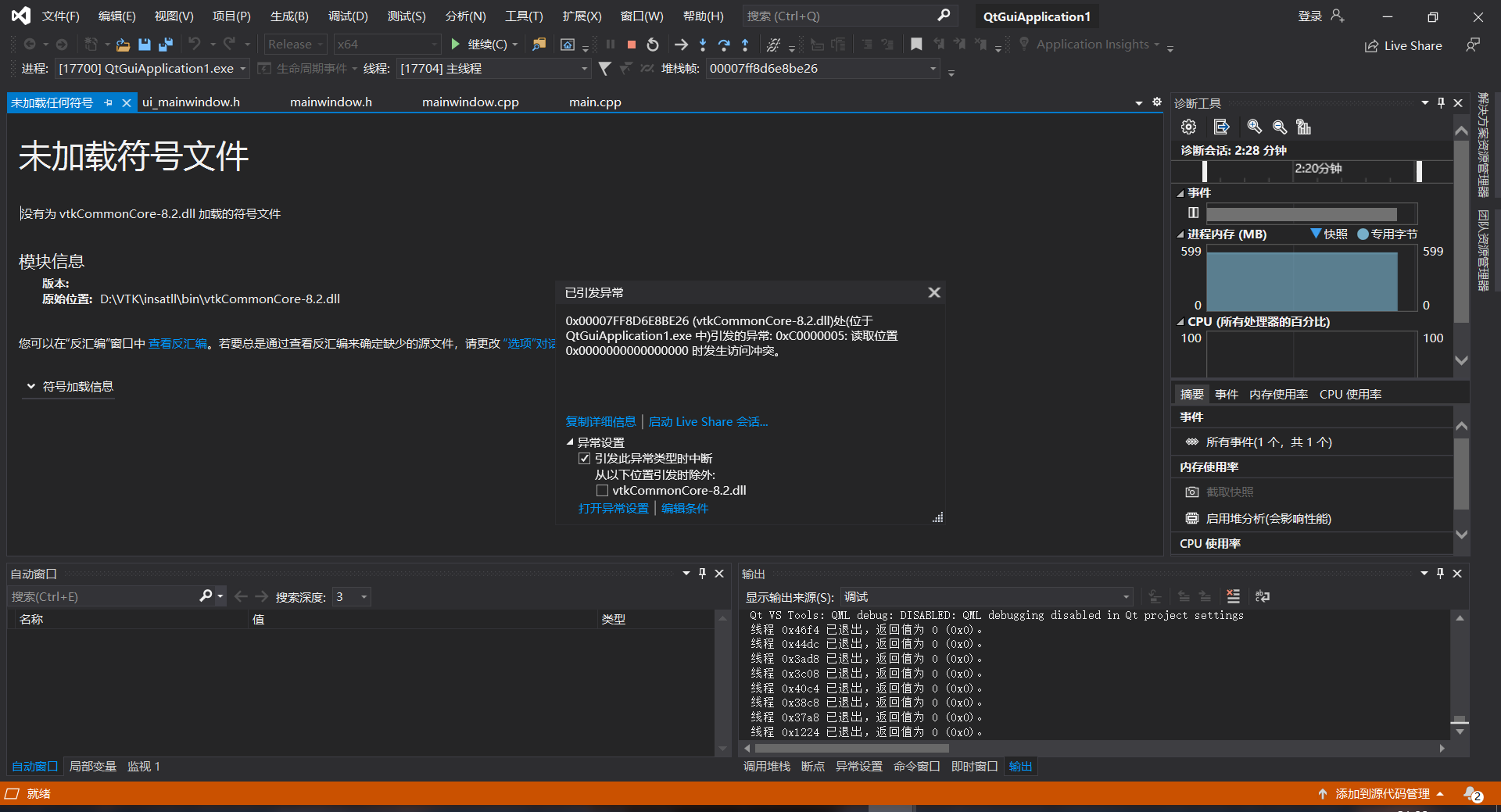Click inside the diagnostic session timeline slider
Screen dimensions: 1501x812
[1313, 171]
